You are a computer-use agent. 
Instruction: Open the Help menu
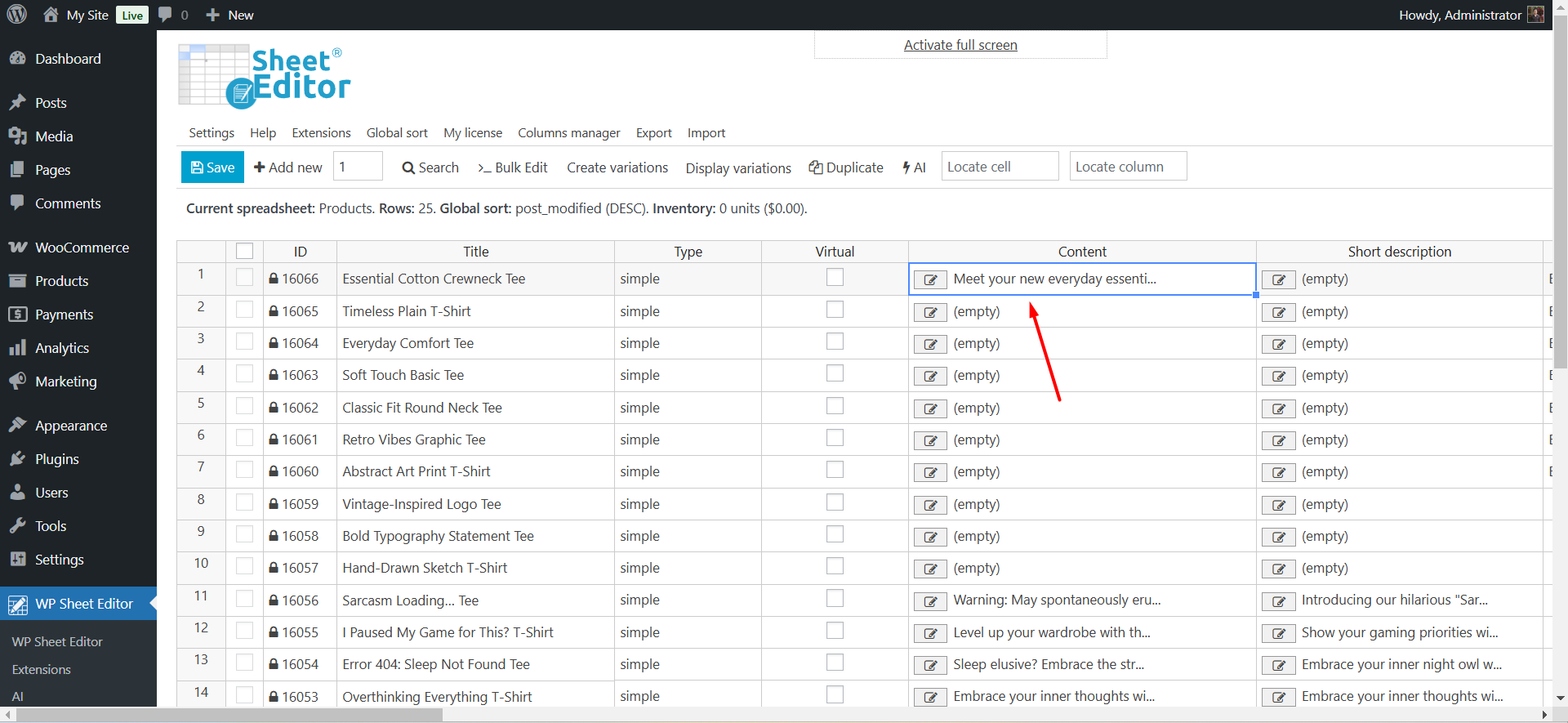(x=263, y=132)
